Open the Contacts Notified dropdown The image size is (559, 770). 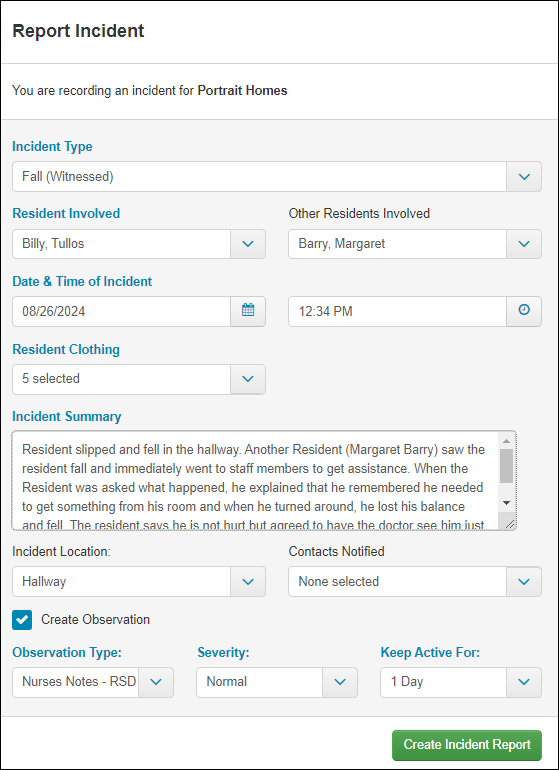[415, 581]
